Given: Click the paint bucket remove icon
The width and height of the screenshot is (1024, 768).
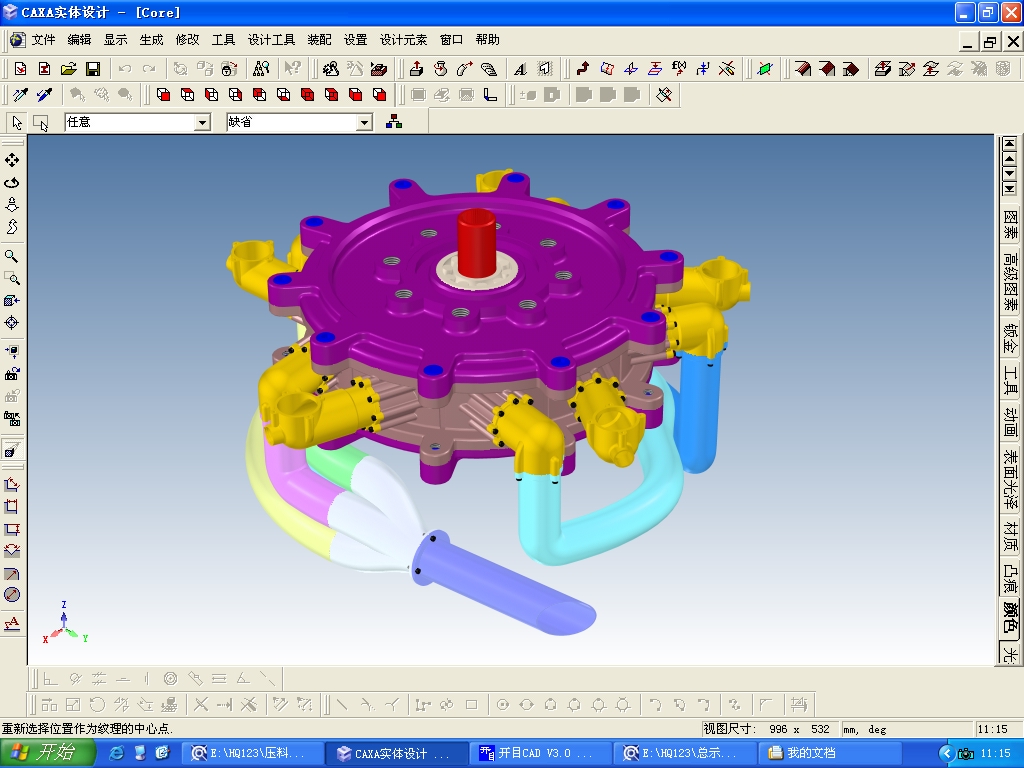Looking at the screenshot, I should [x=664, y=95].
